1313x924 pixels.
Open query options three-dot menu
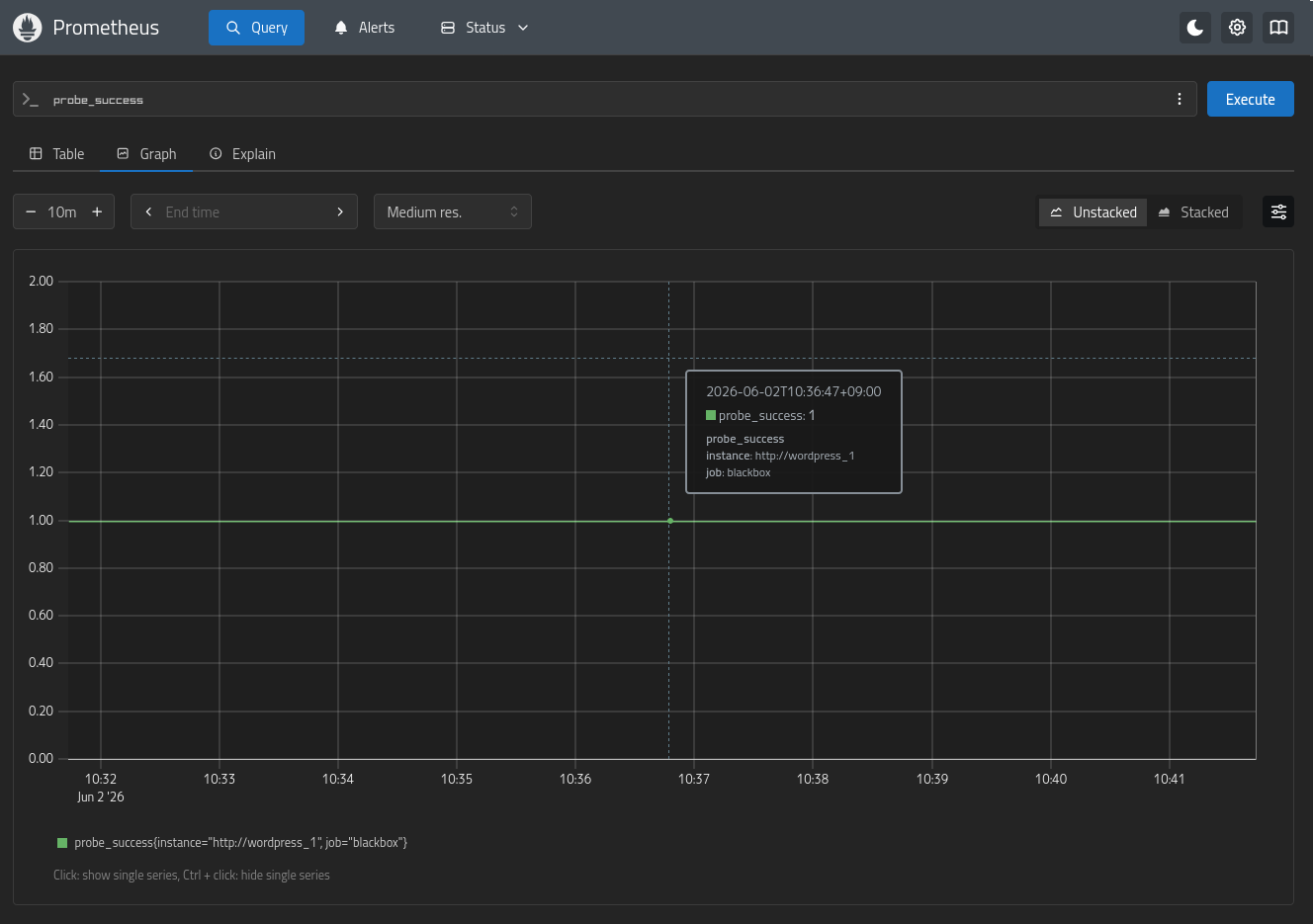click(1179, 99)
